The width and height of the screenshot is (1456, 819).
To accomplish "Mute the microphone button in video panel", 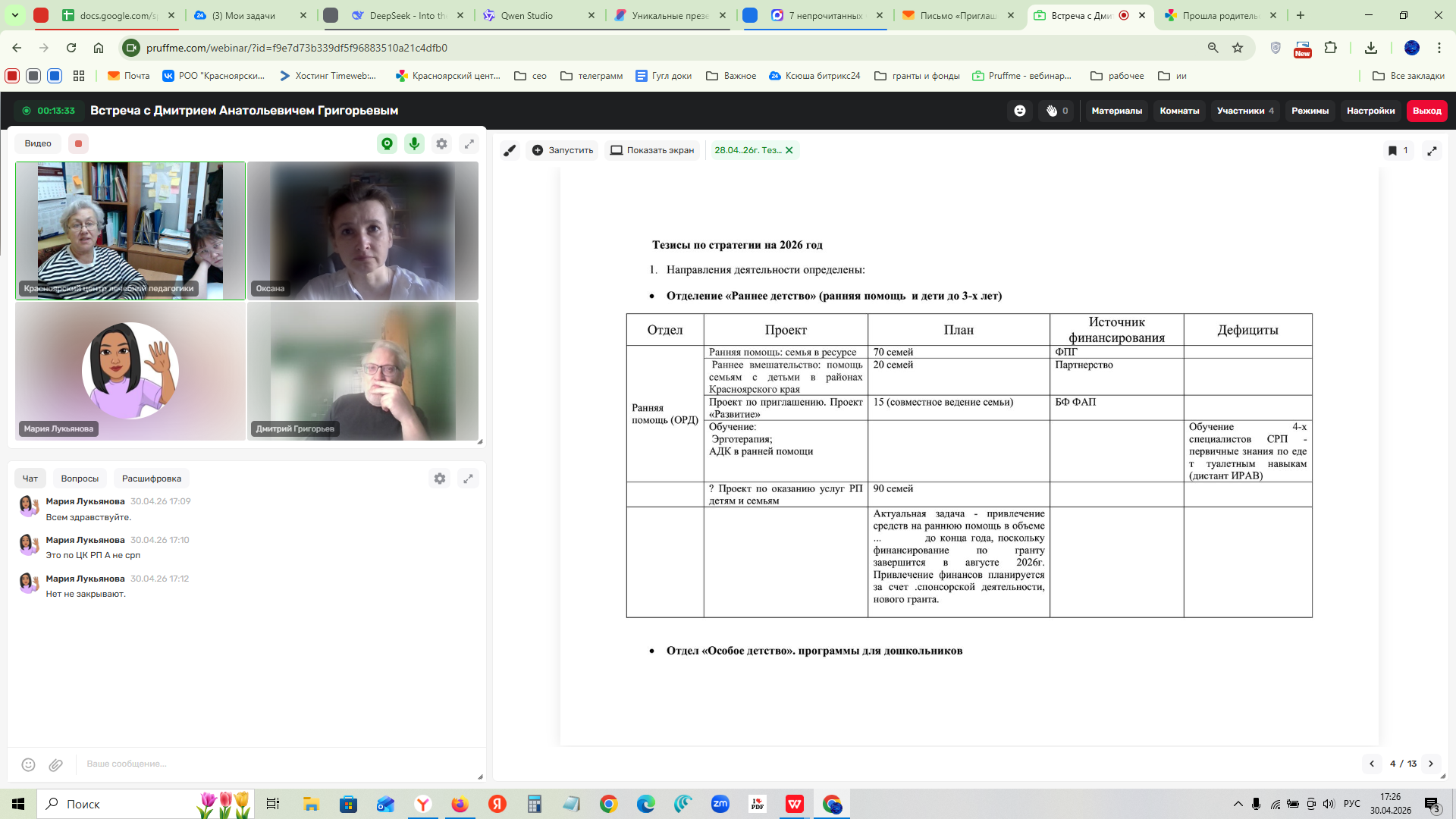I will pyautogui.click(x=414, y=143).
